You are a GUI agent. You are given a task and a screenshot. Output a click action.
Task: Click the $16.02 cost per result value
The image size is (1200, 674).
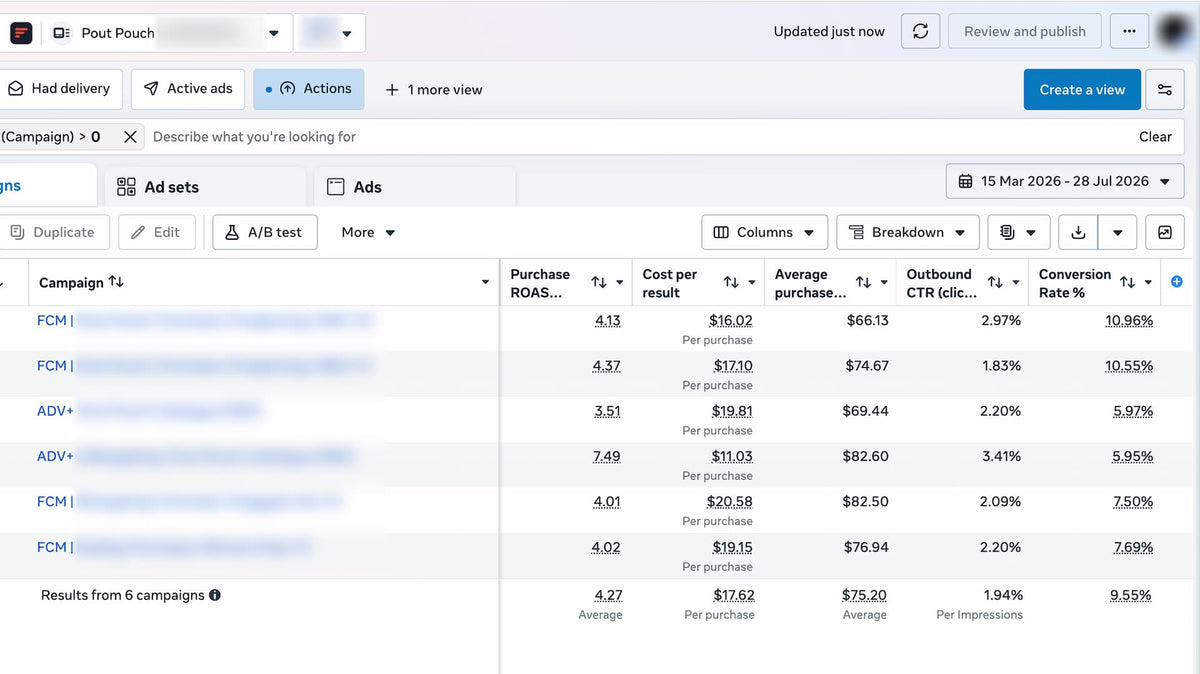click(x=731, y=321)
